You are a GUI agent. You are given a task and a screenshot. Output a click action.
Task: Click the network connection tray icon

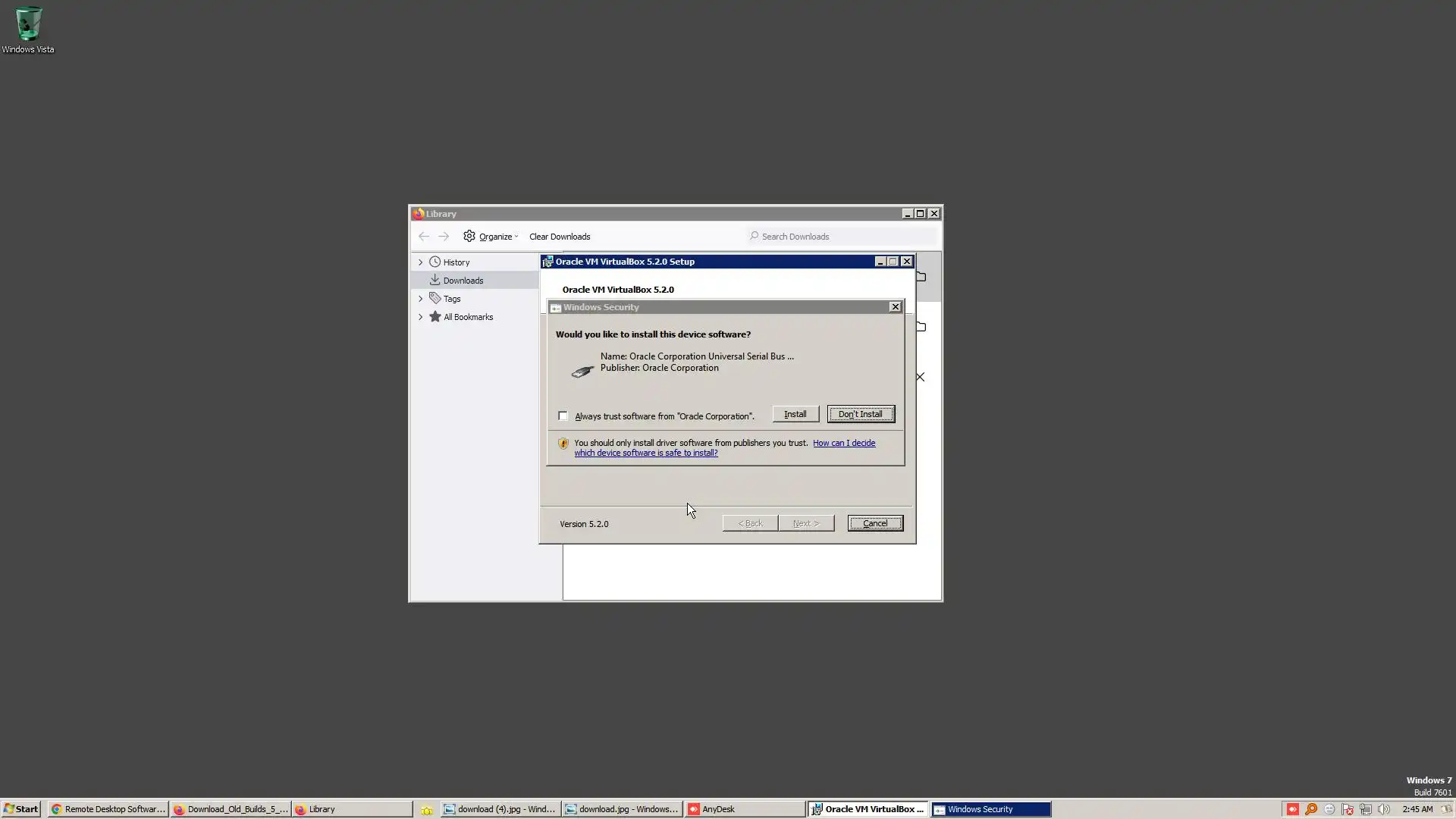[1366, 809]
